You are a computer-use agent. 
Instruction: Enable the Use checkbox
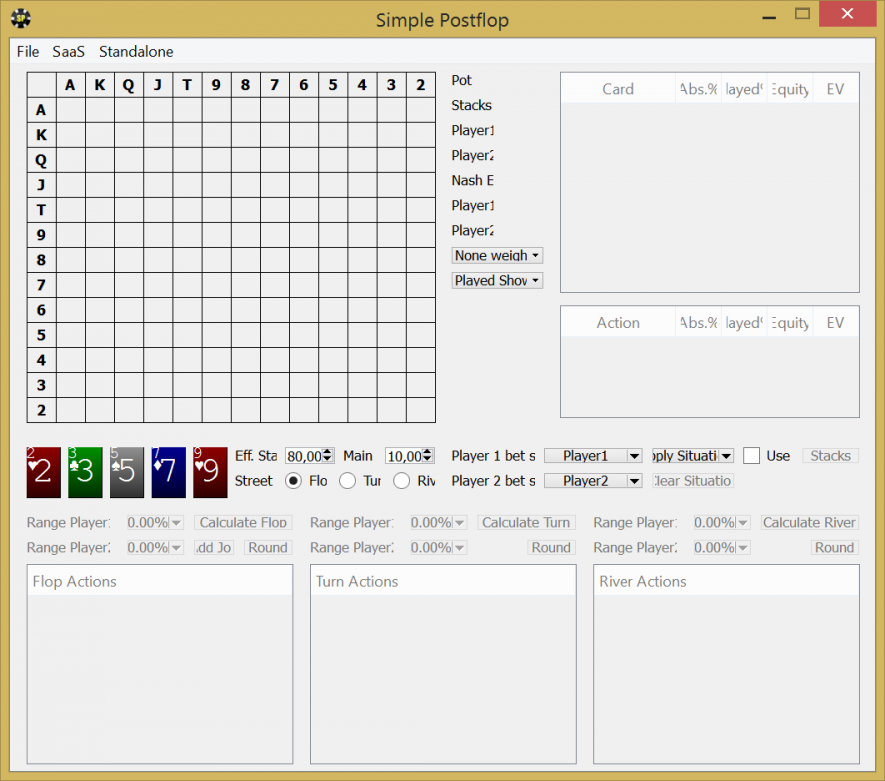click(x=751, y=455)
